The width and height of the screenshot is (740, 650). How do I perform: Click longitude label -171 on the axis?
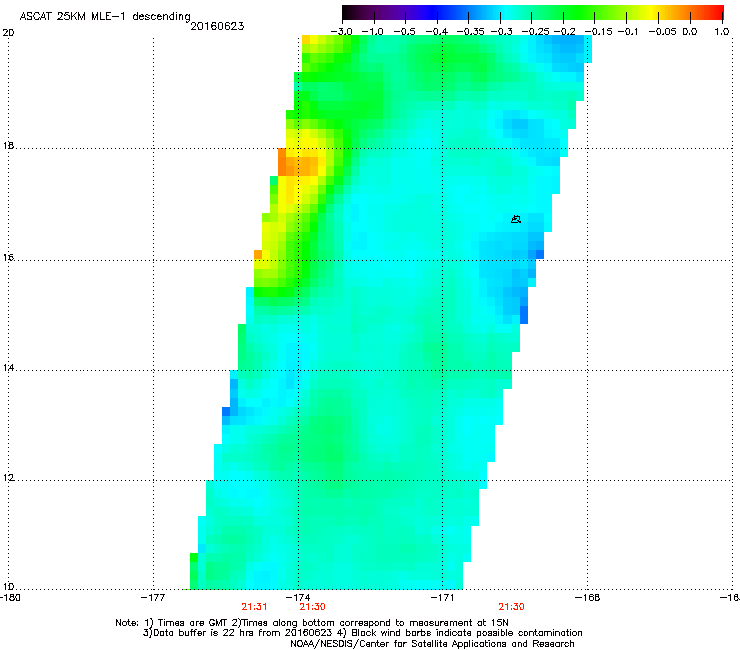442,598
